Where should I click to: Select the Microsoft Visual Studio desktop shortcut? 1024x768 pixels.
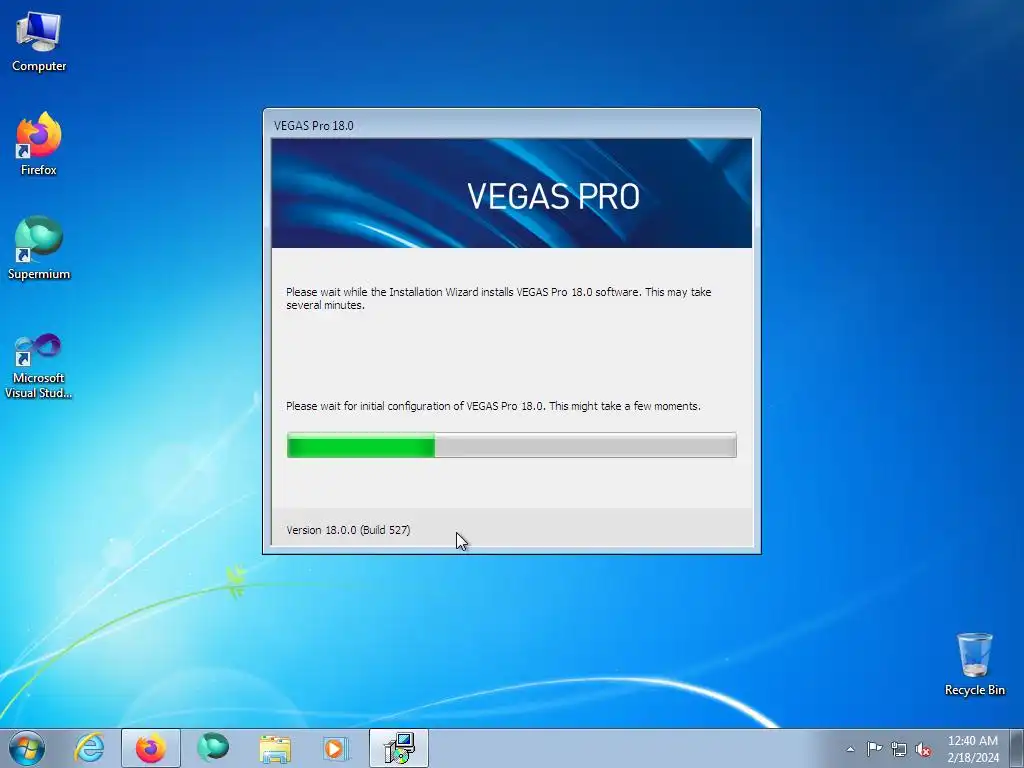tap(39, 366)
